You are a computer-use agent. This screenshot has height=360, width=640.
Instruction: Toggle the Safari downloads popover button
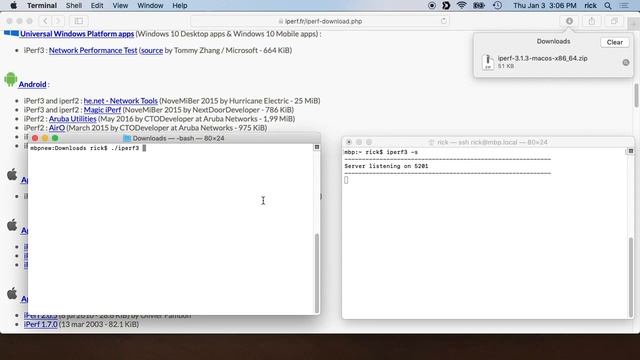(569, 21)
